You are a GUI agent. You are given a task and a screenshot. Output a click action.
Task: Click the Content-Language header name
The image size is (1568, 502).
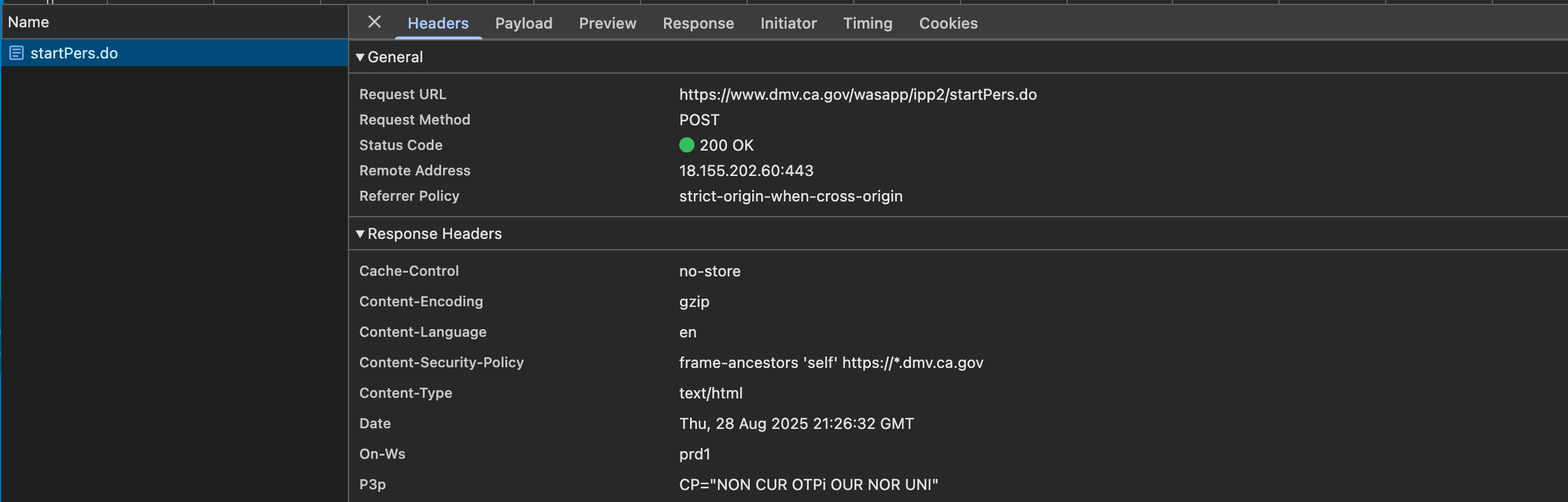[x=423, y=332]
